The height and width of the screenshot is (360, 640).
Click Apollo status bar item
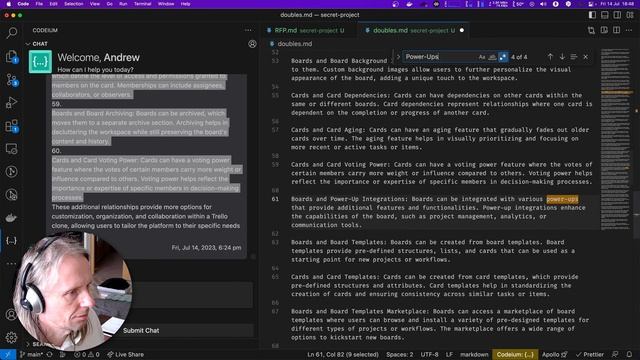pos(555,354)
